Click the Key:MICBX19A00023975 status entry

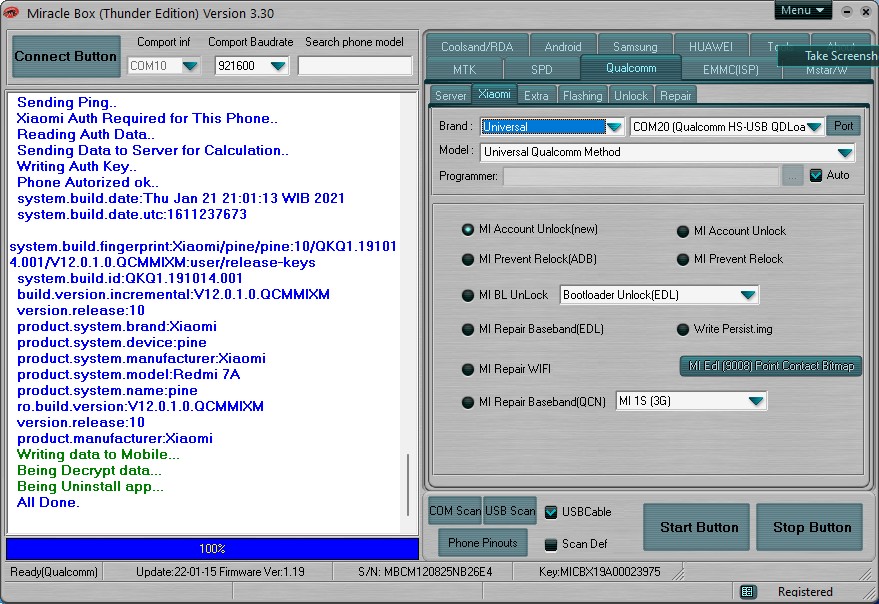599,572
